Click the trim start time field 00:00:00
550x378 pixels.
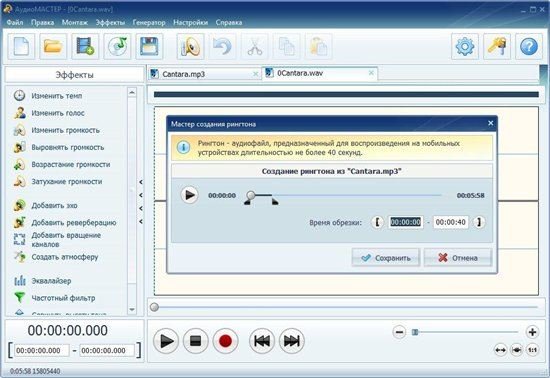(405, 222)
